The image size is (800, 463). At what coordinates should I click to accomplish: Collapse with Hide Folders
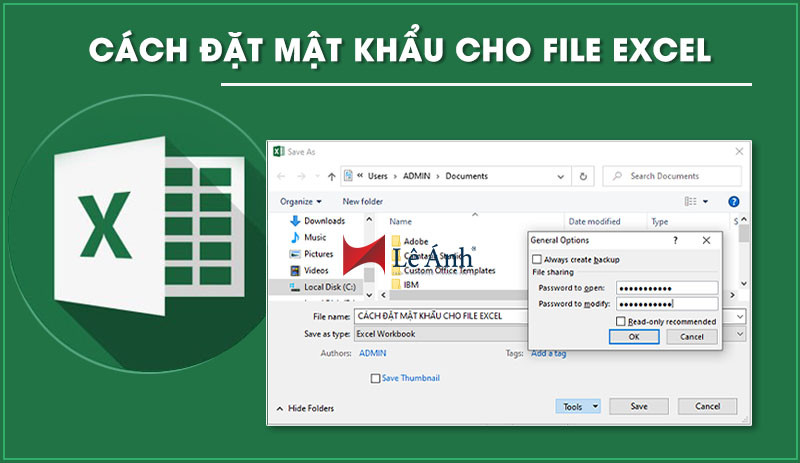305,408
